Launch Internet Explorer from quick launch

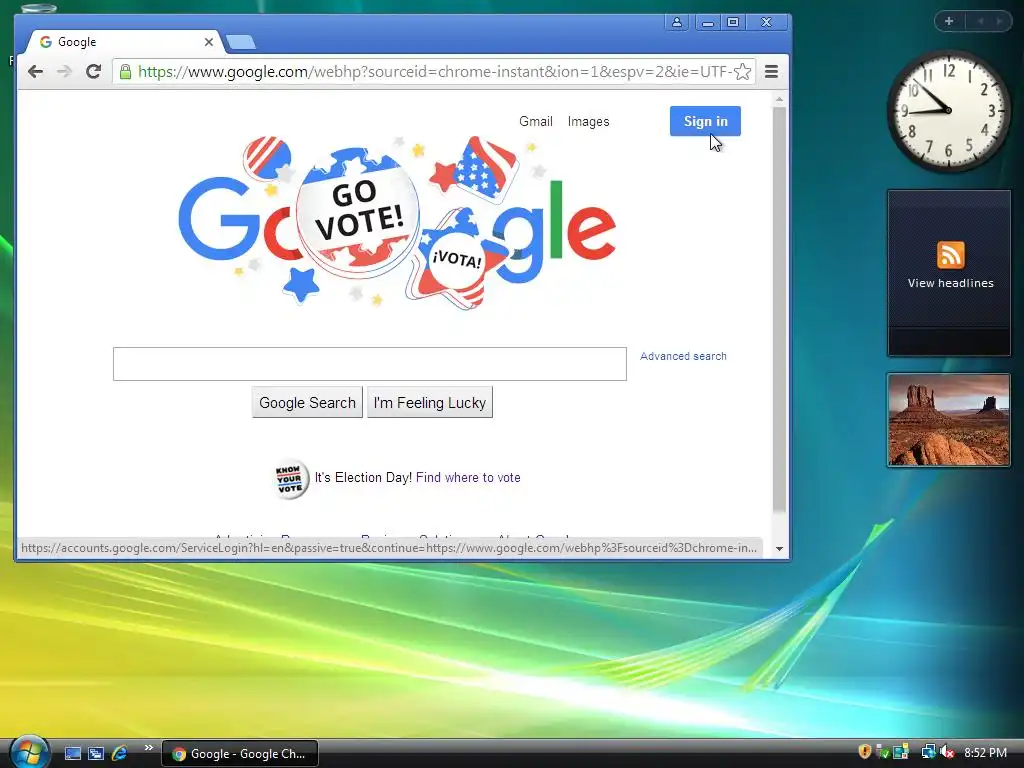120,753
